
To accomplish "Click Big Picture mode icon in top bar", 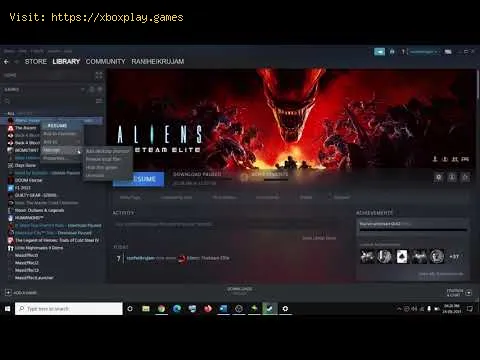I will click(448, 52).
